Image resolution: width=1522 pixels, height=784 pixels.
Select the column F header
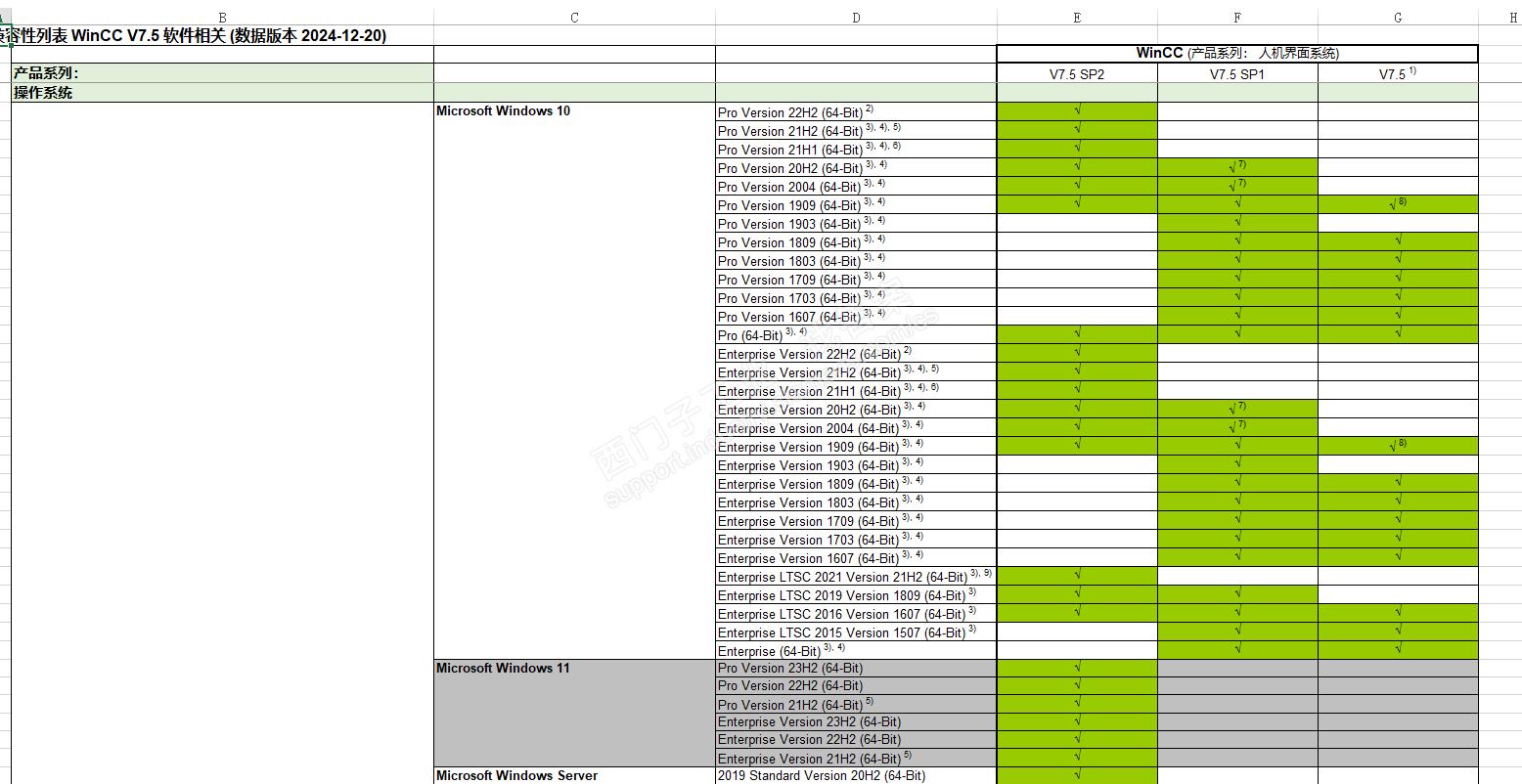pos(1237,18)
